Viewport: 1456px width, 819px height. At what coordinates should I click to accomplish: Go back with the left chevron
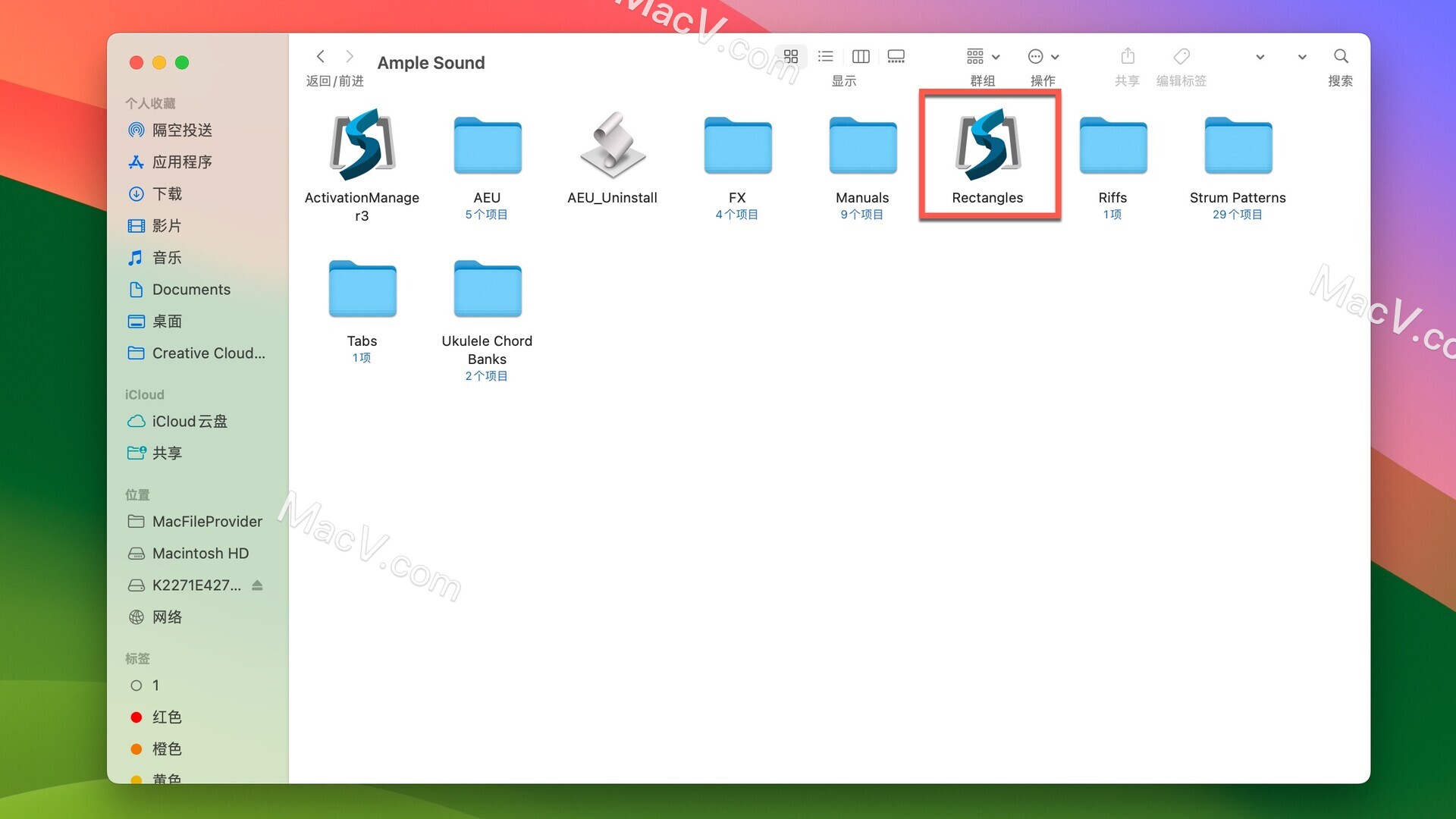[x=321, y=56]
